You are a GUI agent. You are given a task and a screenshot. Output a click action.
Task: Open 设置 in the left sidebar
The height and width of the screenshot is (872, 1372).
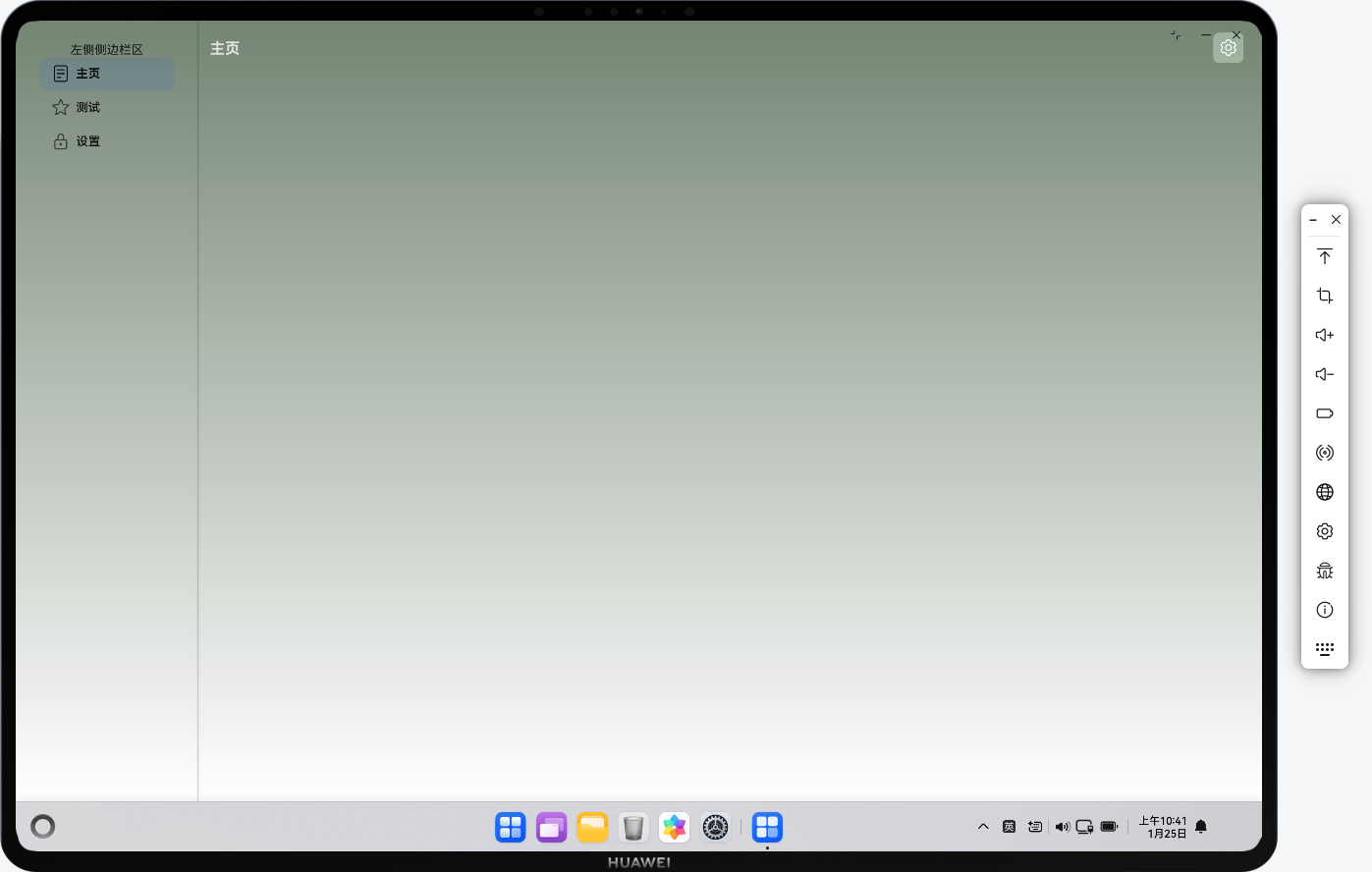click(x=88, y=141)
